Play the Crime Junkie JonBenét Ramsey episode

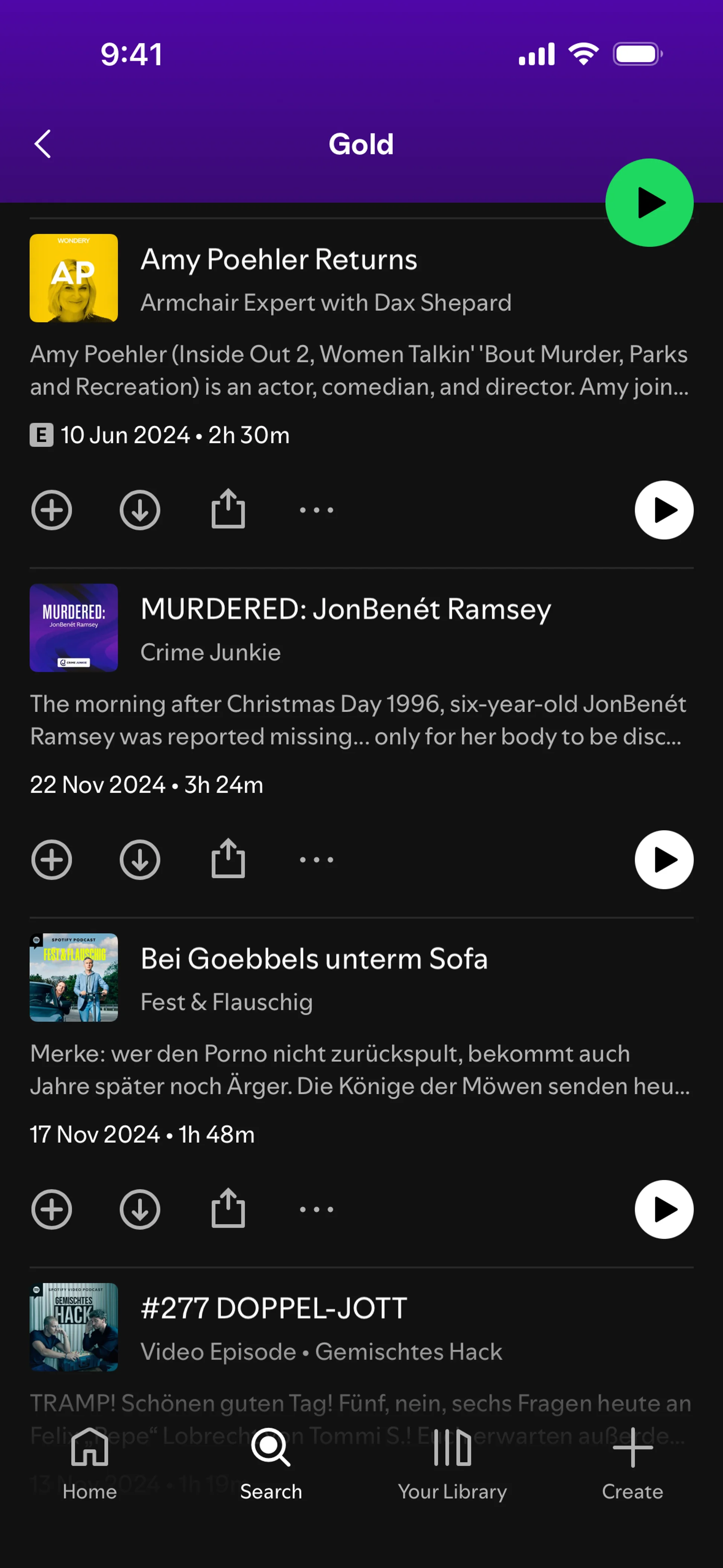point(664,859)
